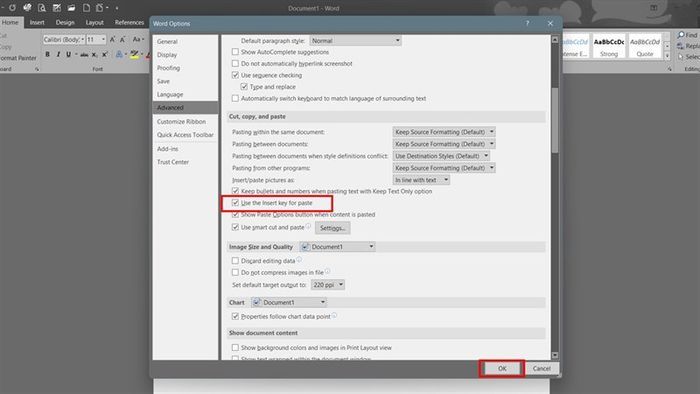
Task: Click the Text Highlight Color icon
Action: (x=134, y=54)
